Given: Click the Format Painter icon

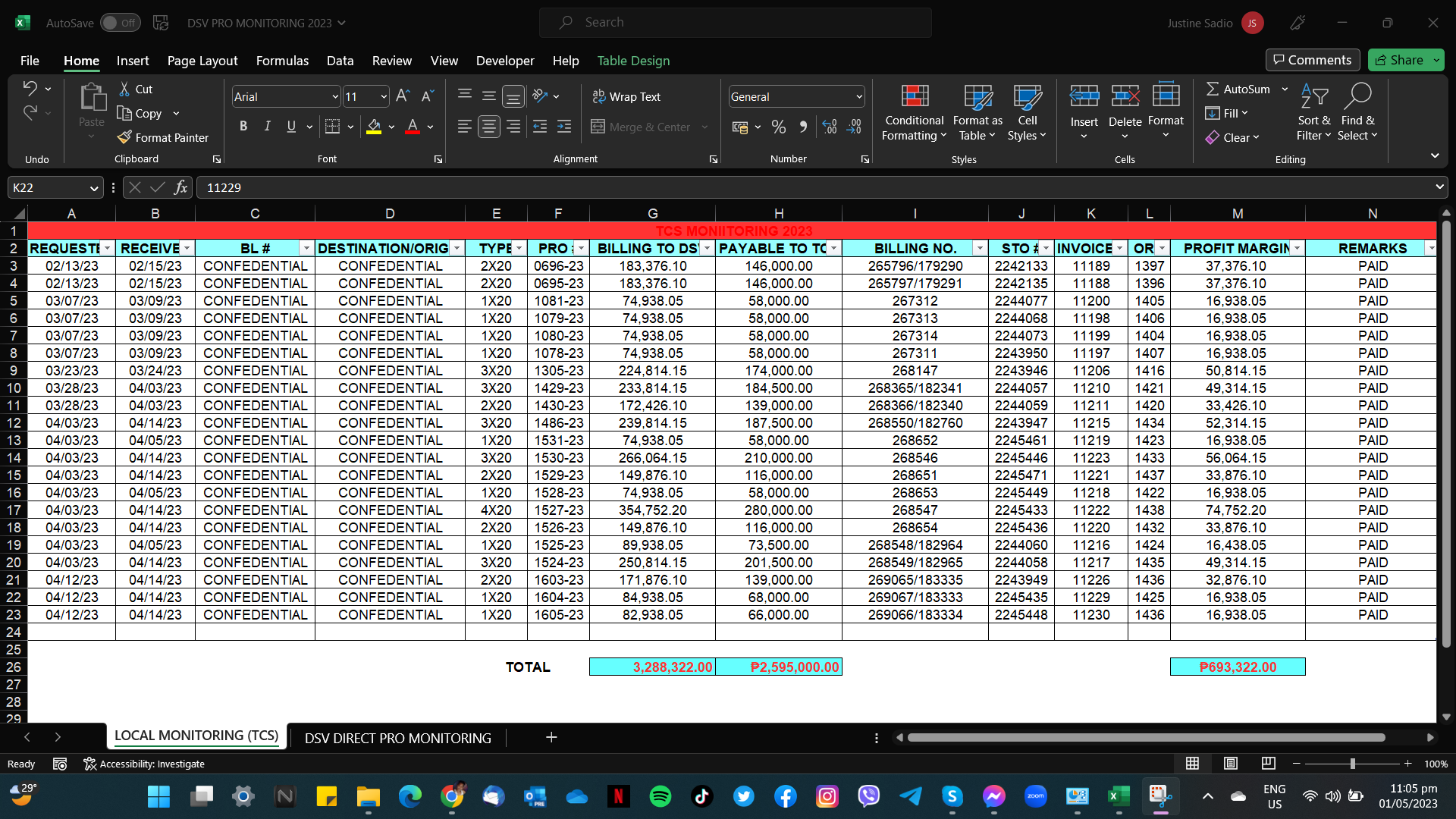Looking at the screenshot, I should click(125, 137).
